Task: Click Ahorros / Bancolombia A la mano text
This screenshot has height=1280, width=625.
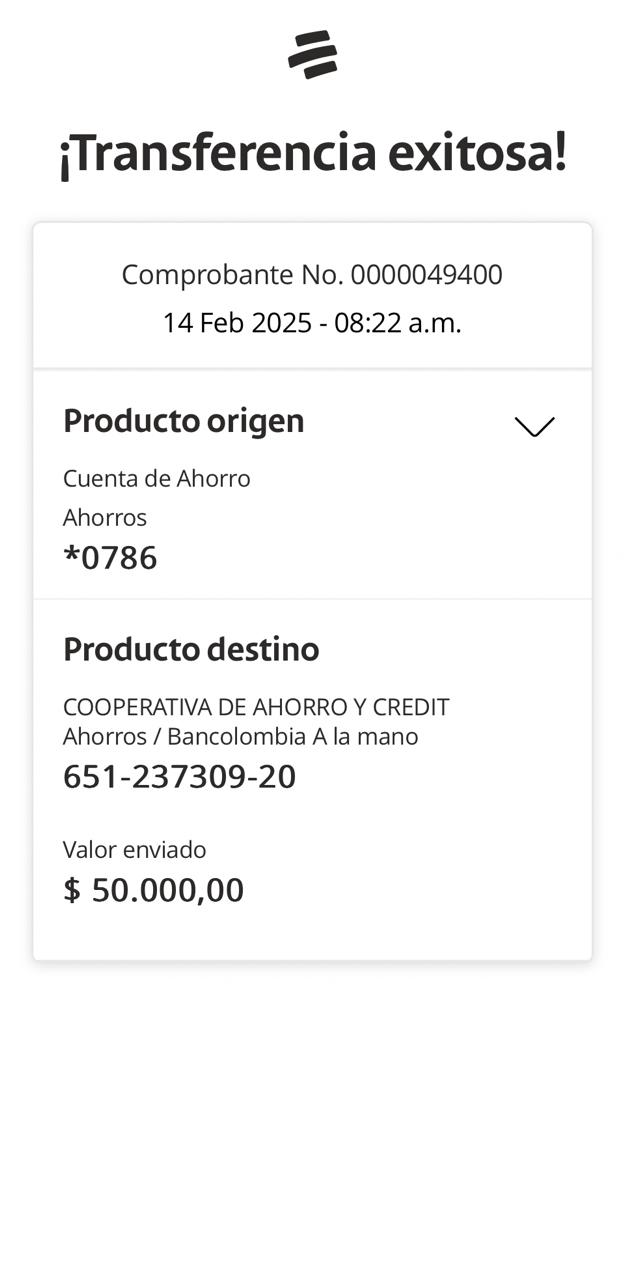Action: click(x=240, y=737)
